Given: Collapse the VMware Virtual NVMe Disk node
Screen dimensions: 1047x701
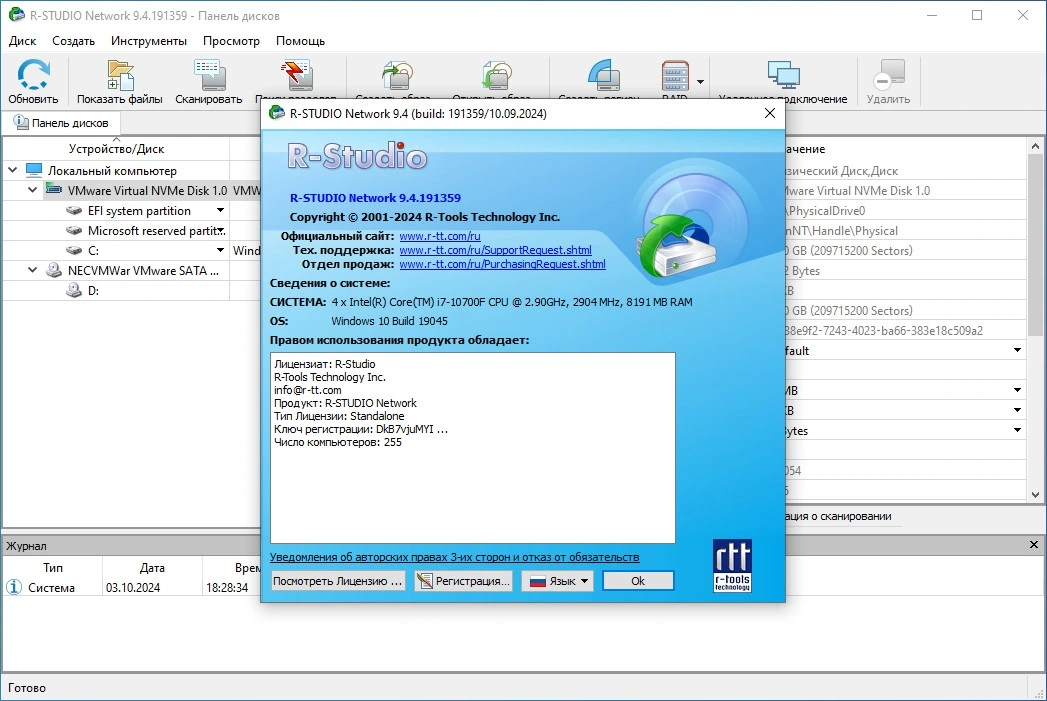Looking at the screenshot, I should pos(32,190).
